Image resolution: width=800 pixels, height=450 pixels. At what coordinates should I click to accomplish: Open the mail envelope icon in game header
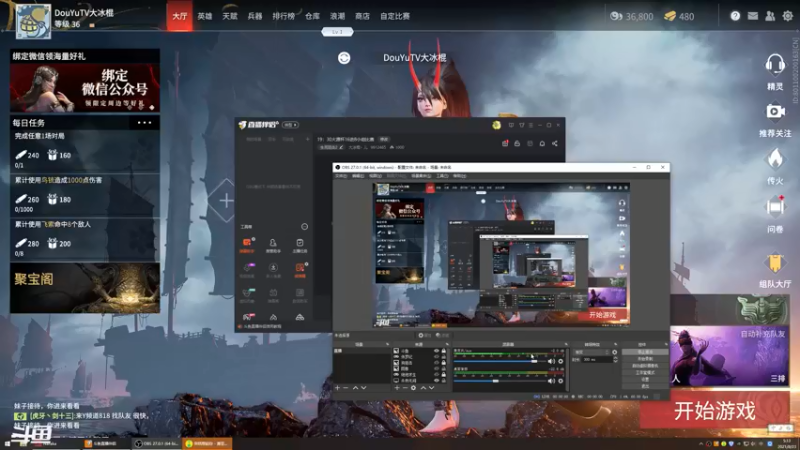pyautogui.click(x=753, y=16)
